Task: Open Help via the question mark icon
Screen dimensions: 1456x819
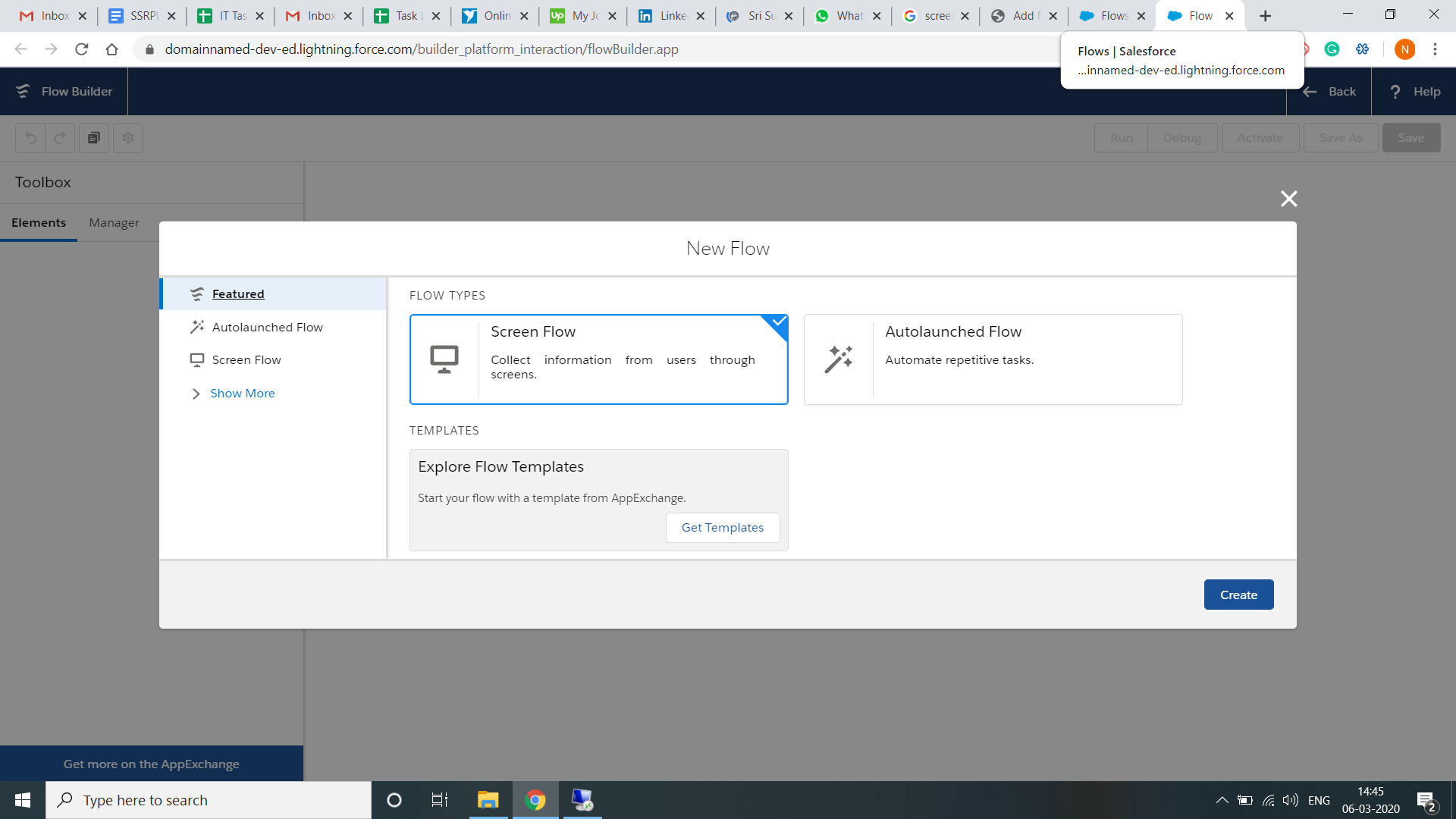Action: tap(1396, 91)
